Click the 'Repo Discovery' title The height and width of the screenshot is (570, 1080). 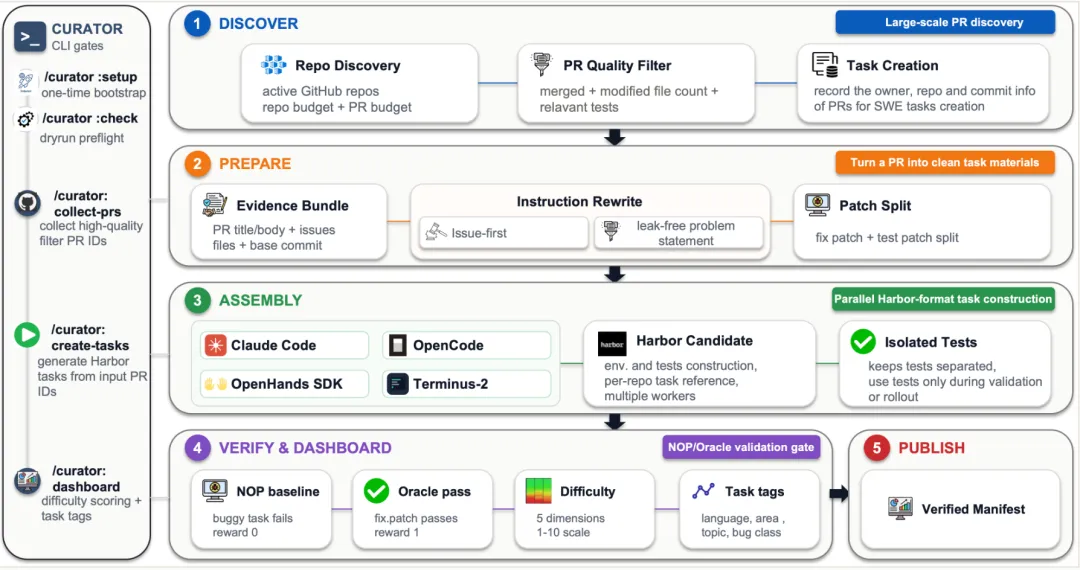[x=347, y=65]
